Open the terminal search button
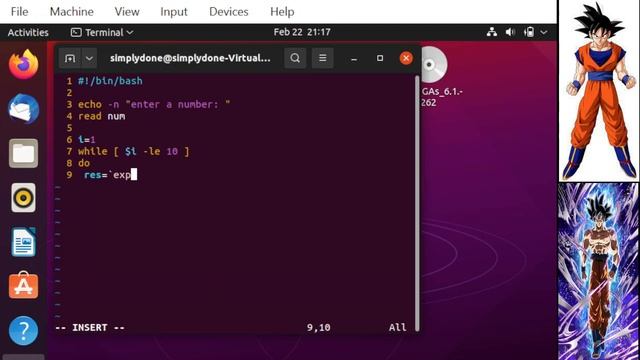Image resolution: width=640 pixels, height=360 pixels. click(295, 58)
